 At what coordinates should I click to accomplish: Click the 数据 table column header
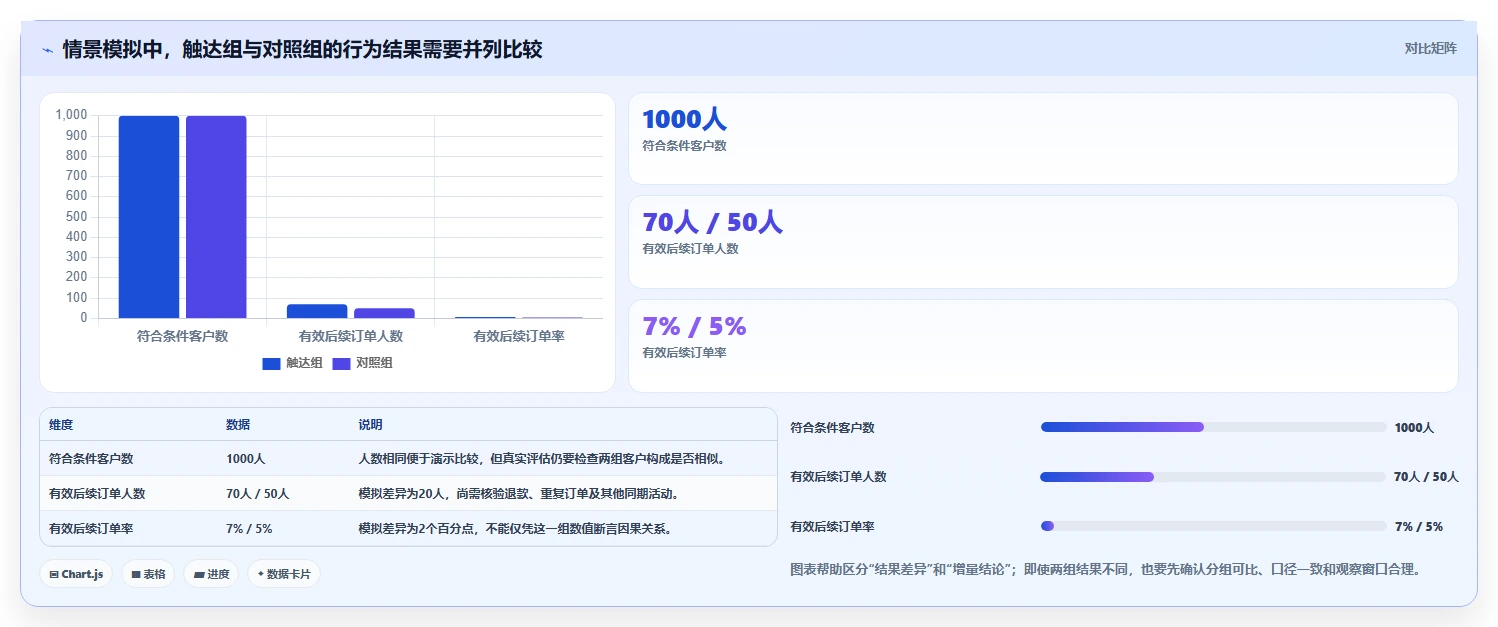[238, 425]
